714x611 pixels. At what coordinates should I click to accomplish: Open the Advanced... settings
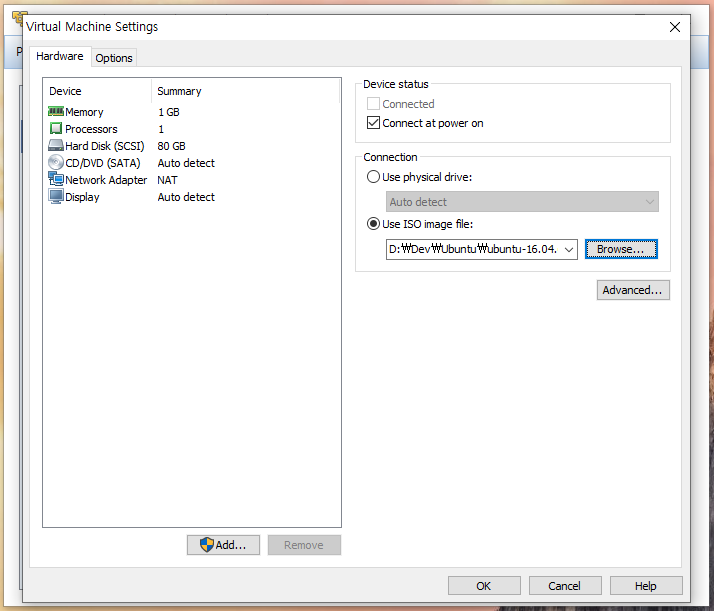633,290
